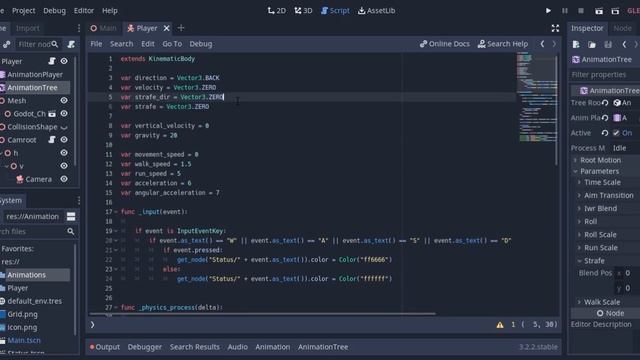Open Search Help
Image resolution: width=640 pixels, height=360 pixels.
coord(503,44)
